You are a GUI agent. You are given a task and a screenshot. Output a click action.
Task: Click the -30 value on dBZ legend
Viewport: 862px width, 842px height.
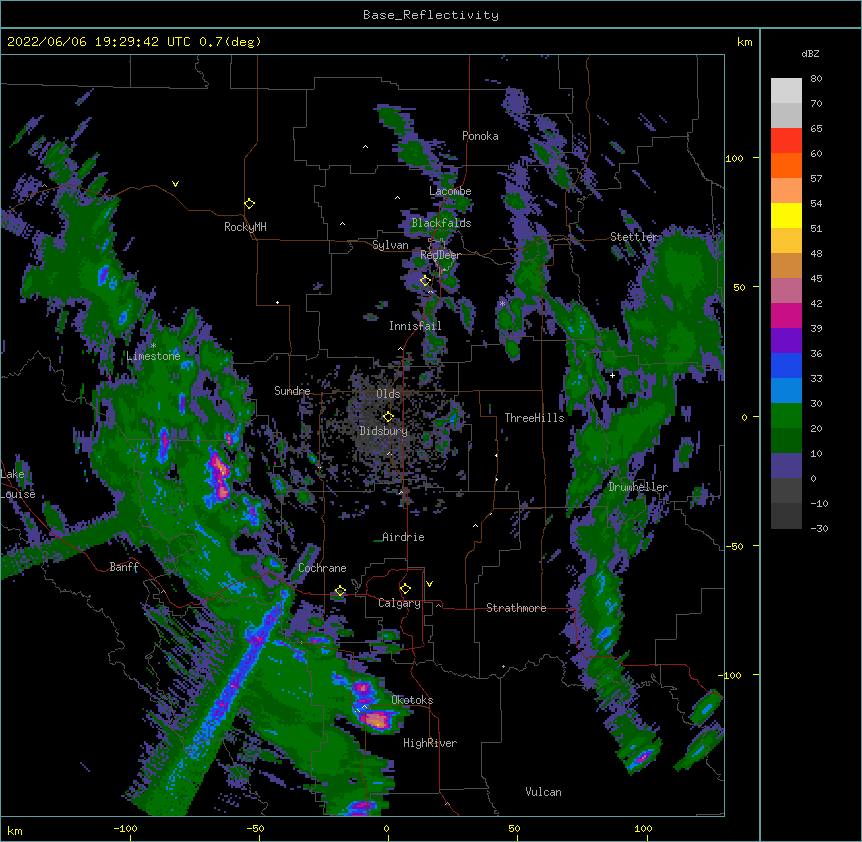819,528
